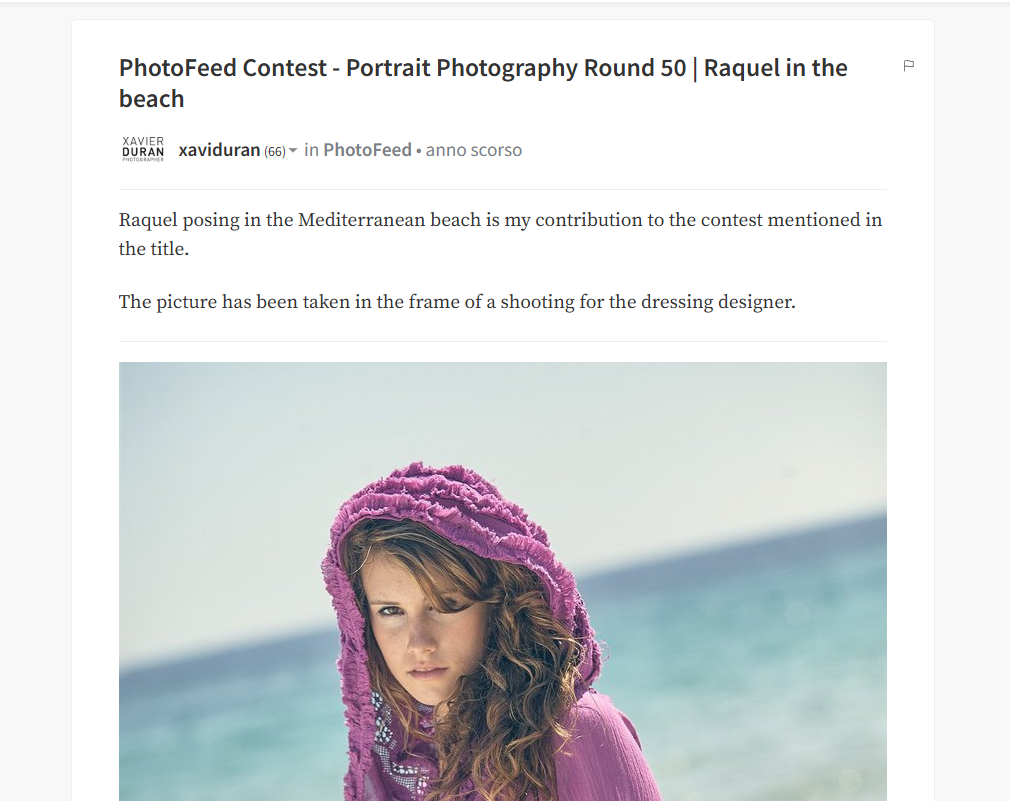The image size is (1010, 801).
Task: Click the sea background of the portrait
Action: point(741,644)
